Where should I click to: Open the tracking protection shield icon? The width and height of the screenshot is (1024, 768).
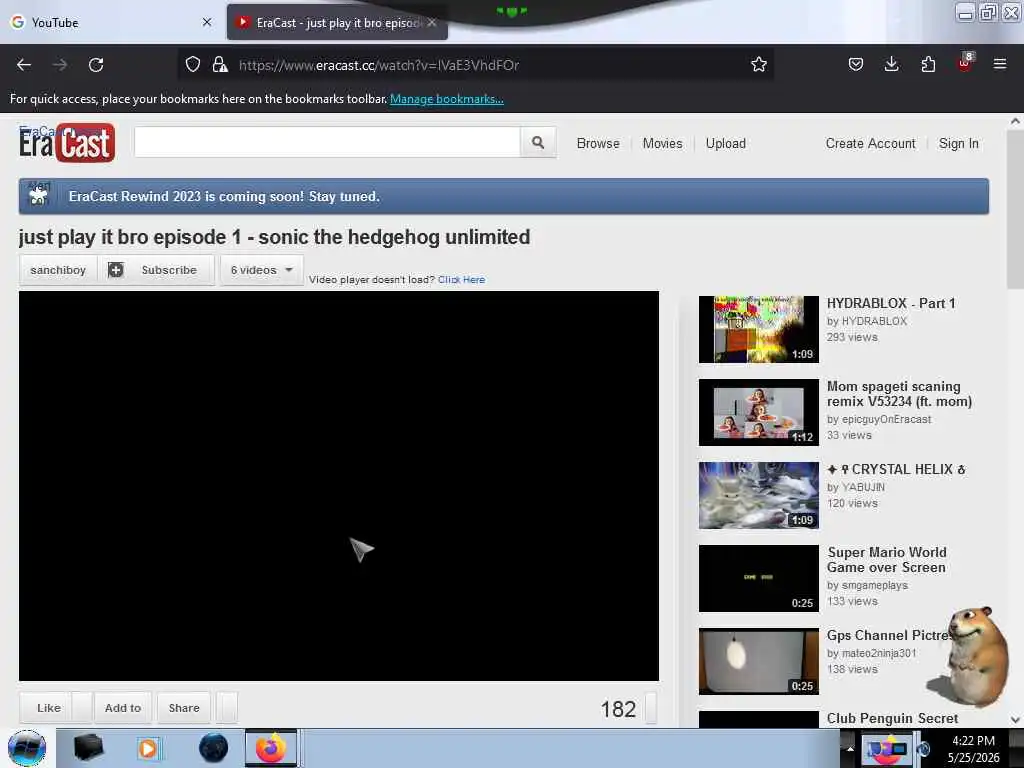(x=193, y=65)
